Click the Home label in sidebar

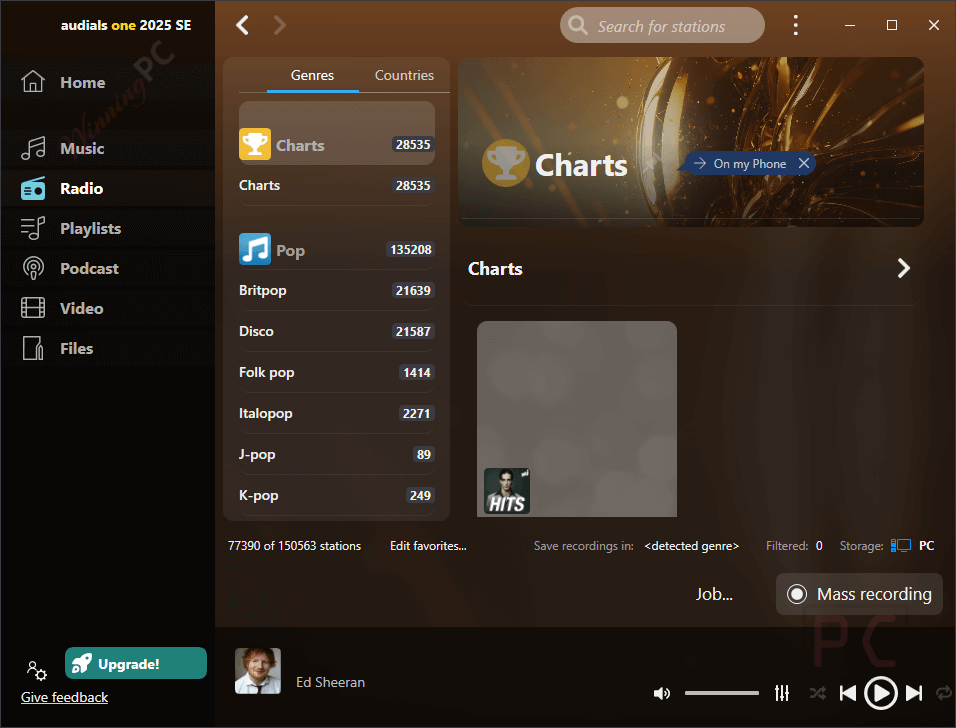83,82
